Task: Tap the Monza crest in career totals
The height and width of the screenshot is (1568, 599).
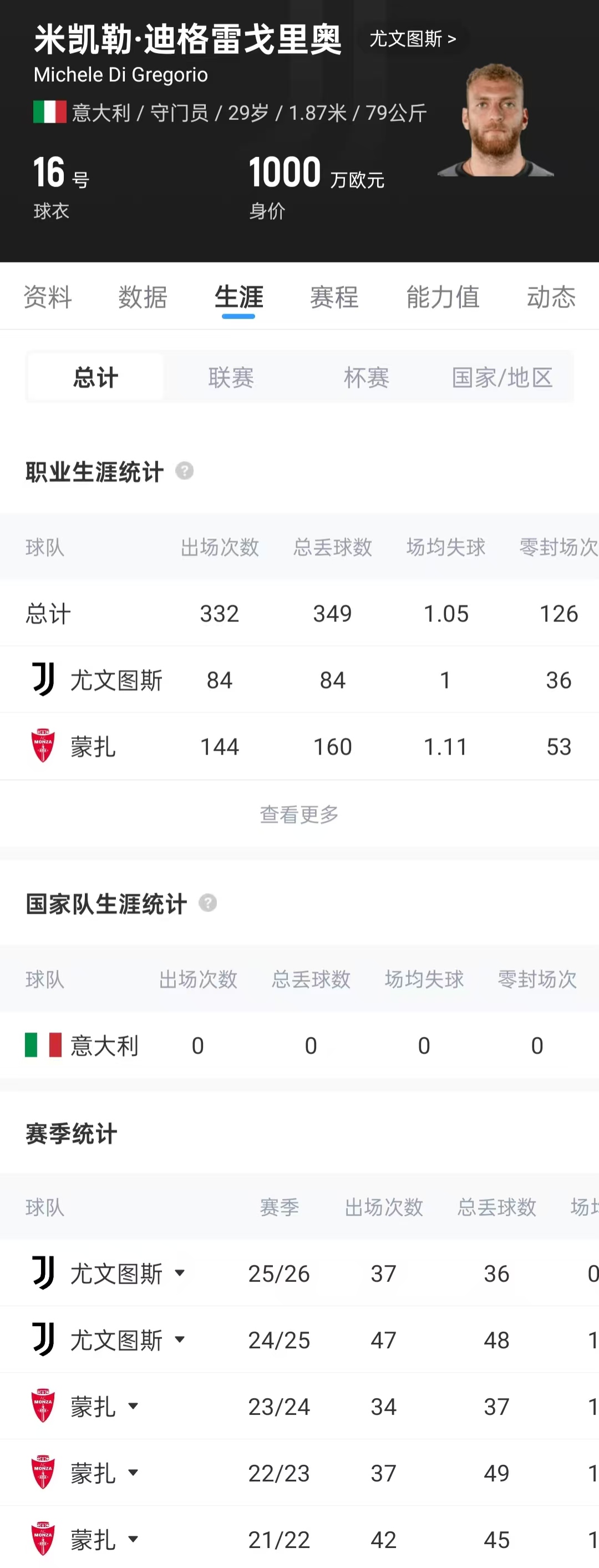Action: click(x=43, y=746)
